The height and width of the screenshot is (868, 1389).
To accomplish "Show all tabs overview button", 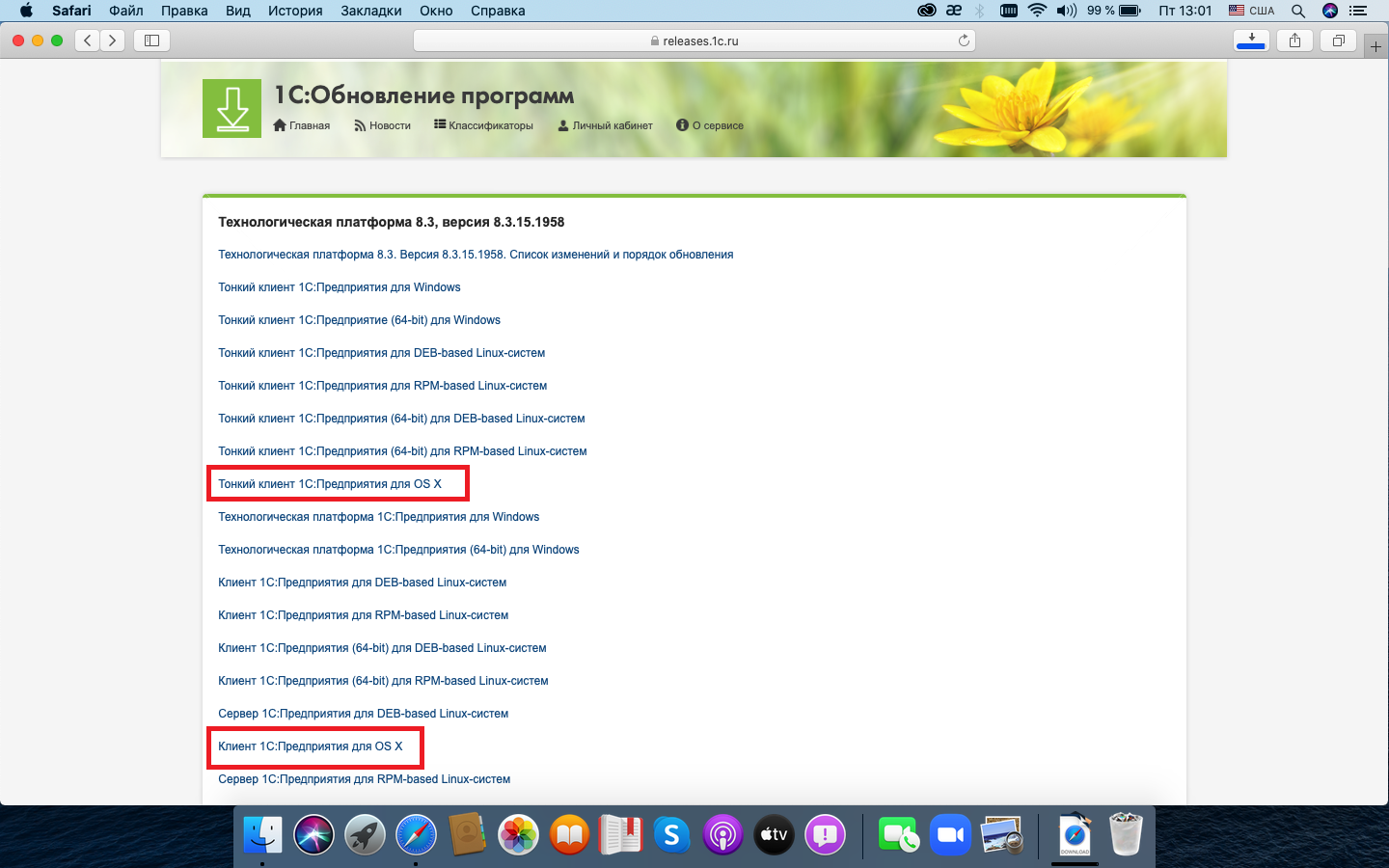I will 1339,41.
